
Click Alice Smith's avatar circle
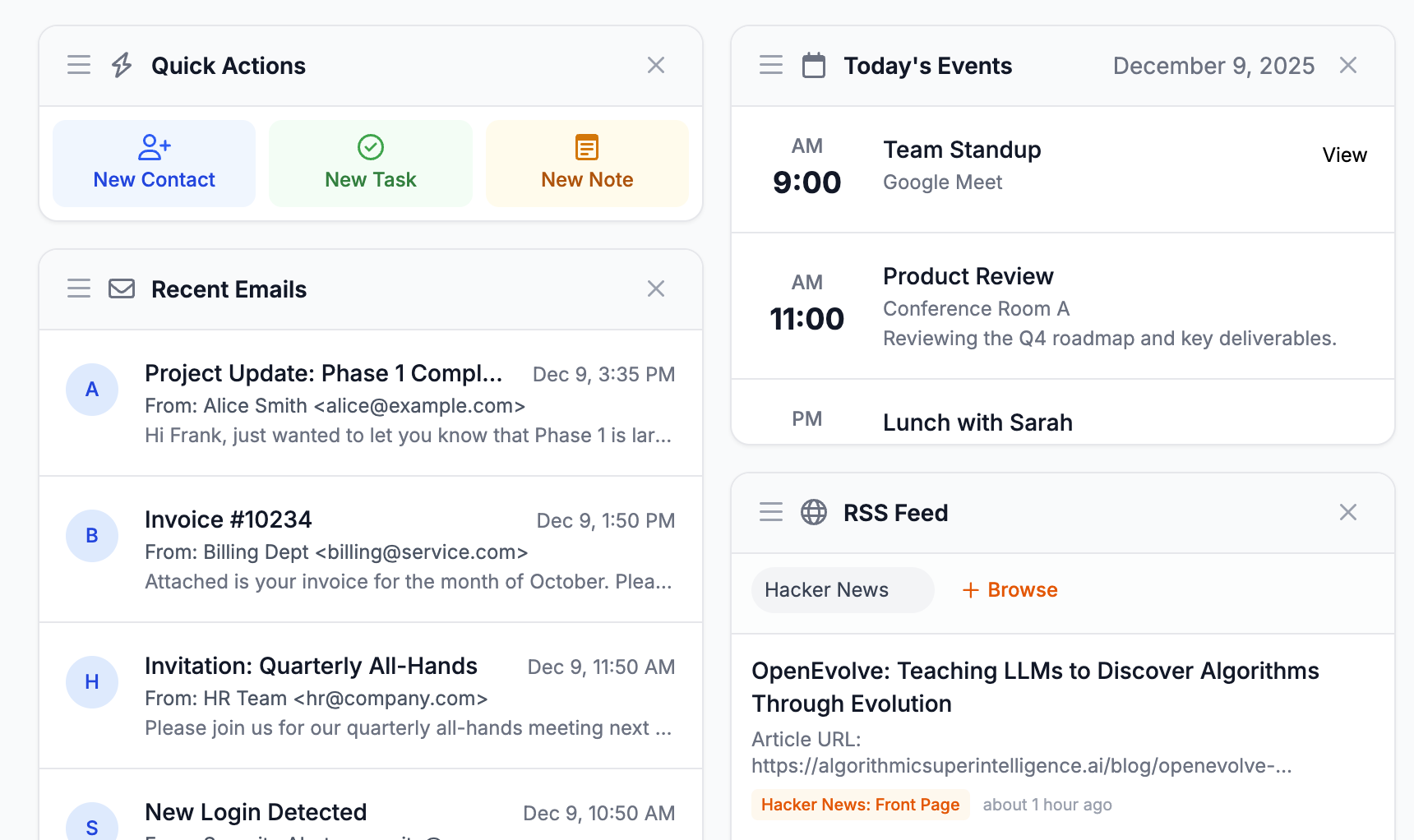click(92, 390)
